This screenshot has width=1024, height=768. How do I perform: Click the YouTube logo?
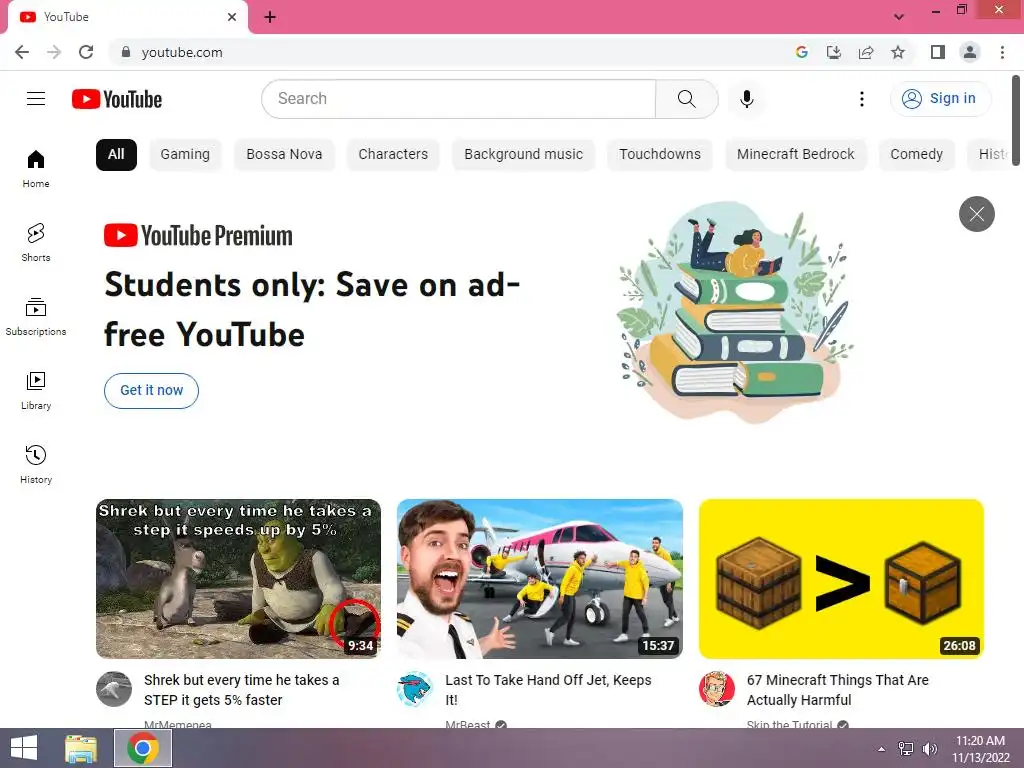pos(117,99)
